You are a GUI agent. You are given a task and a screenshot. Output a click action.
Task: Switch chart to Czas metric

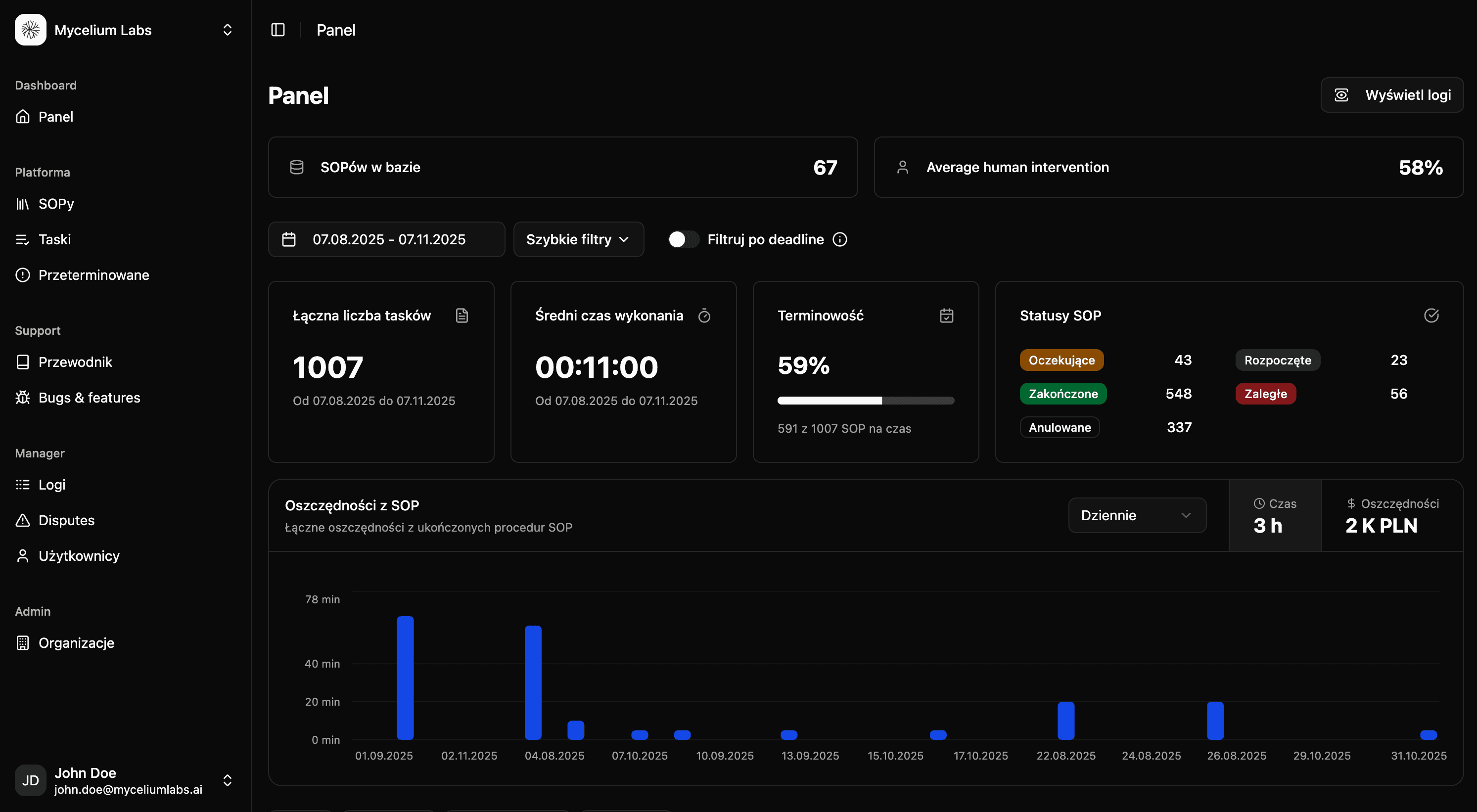coord(1275,516)
